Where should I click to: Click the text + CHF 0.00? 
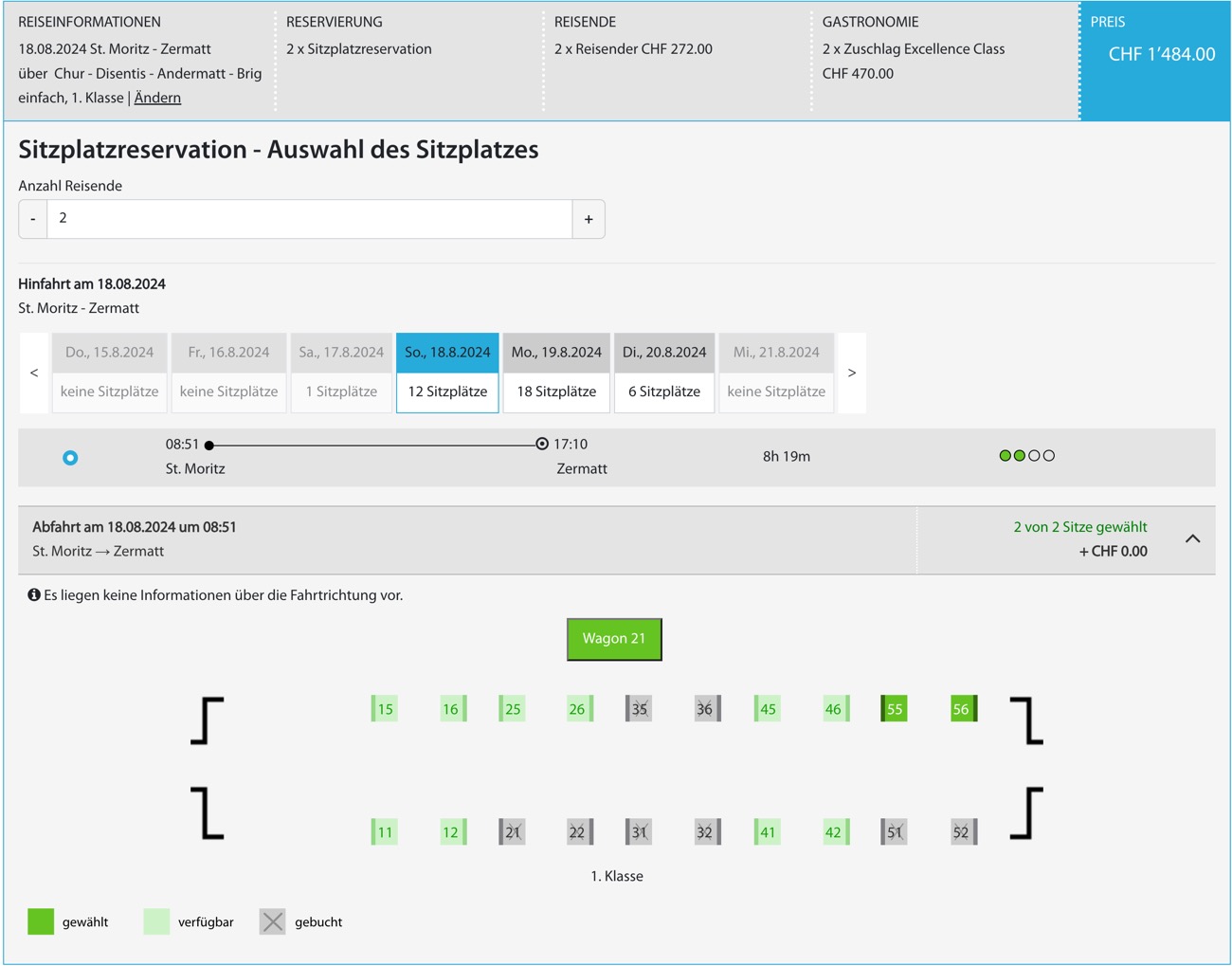coord(1114,551)
